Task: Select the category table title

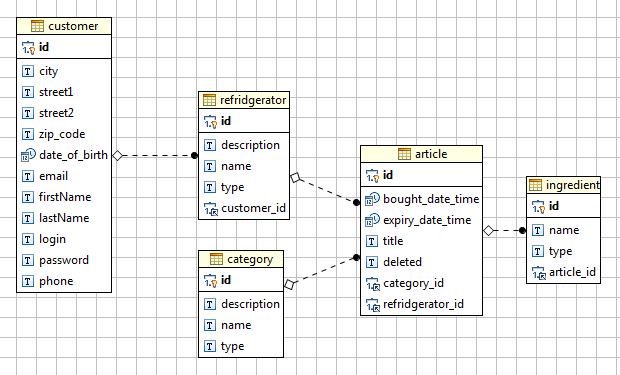Action: [x=250, y=259]
